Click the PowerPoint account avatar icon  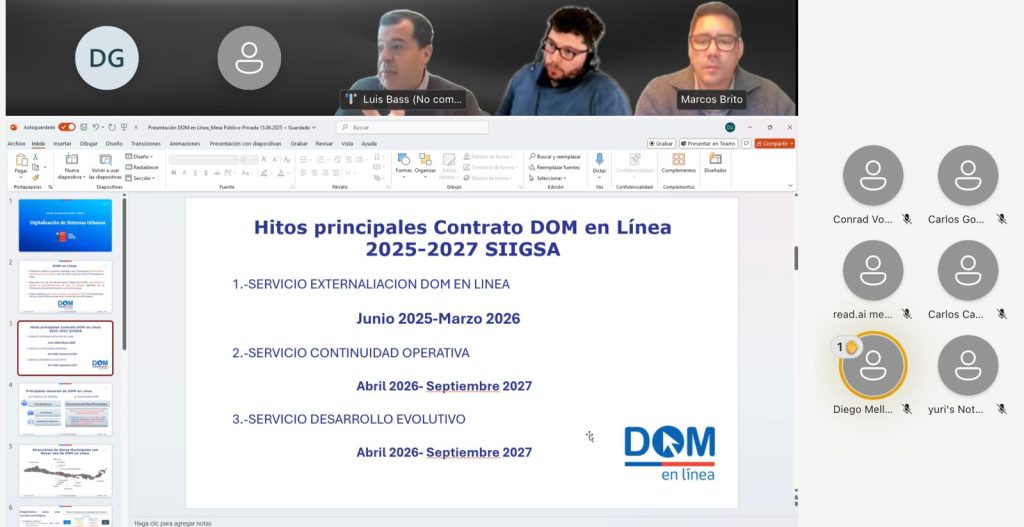click(x=730, y=127)
